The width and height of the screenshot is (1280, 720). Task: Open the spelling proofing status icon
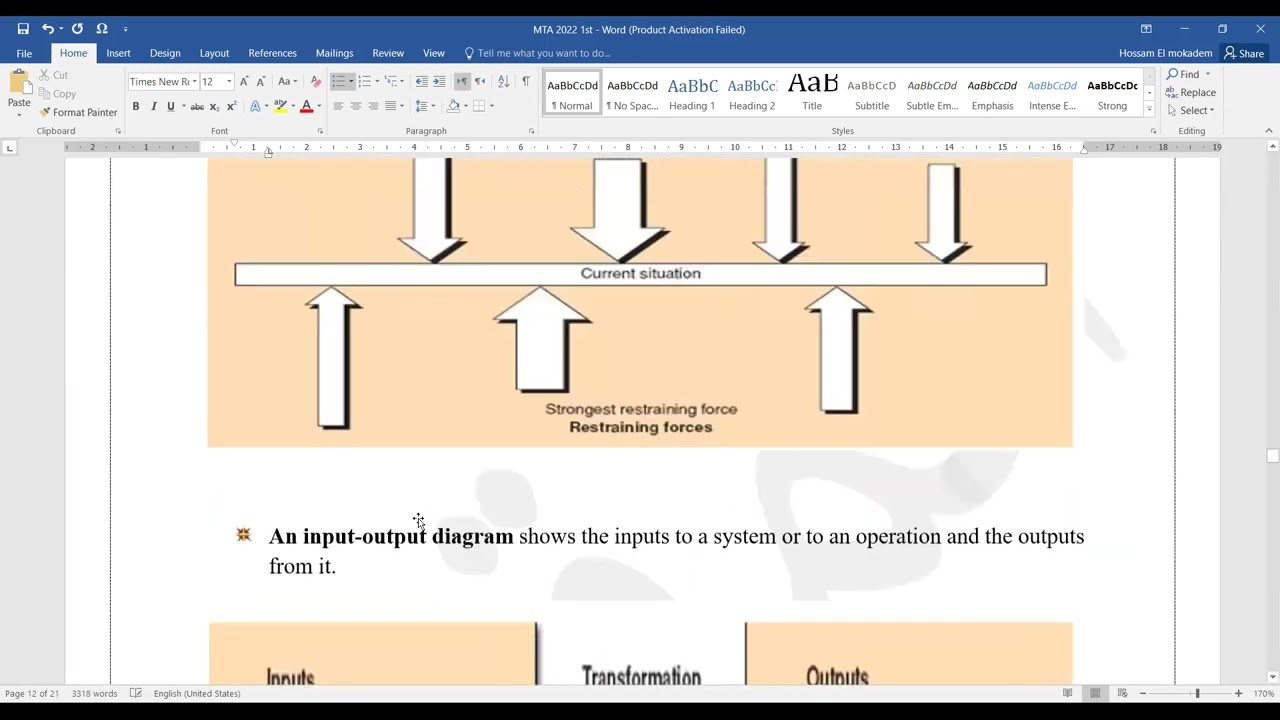(136, 693)
